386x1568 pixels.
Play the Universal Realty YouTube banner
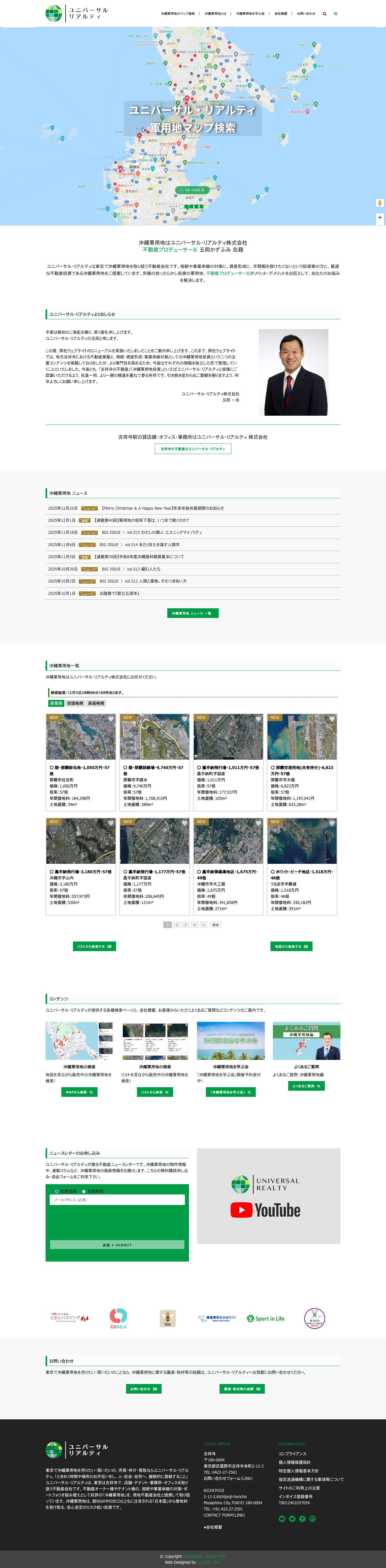[x=269, y=1195]
